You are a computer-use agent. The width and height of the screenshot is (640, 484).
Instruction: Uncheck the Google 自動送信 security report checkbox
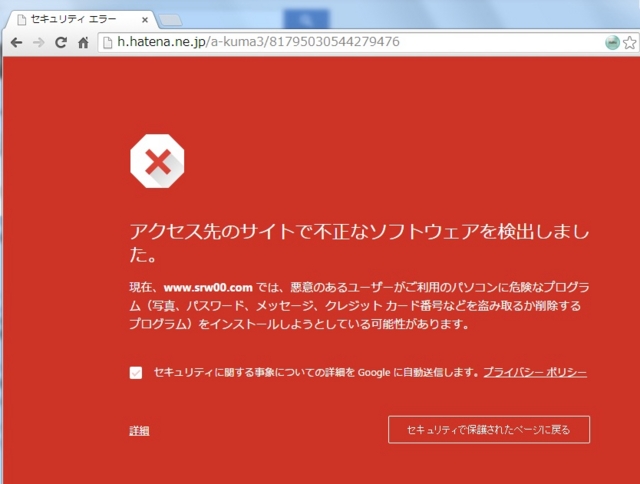click(x=136, y=373)
